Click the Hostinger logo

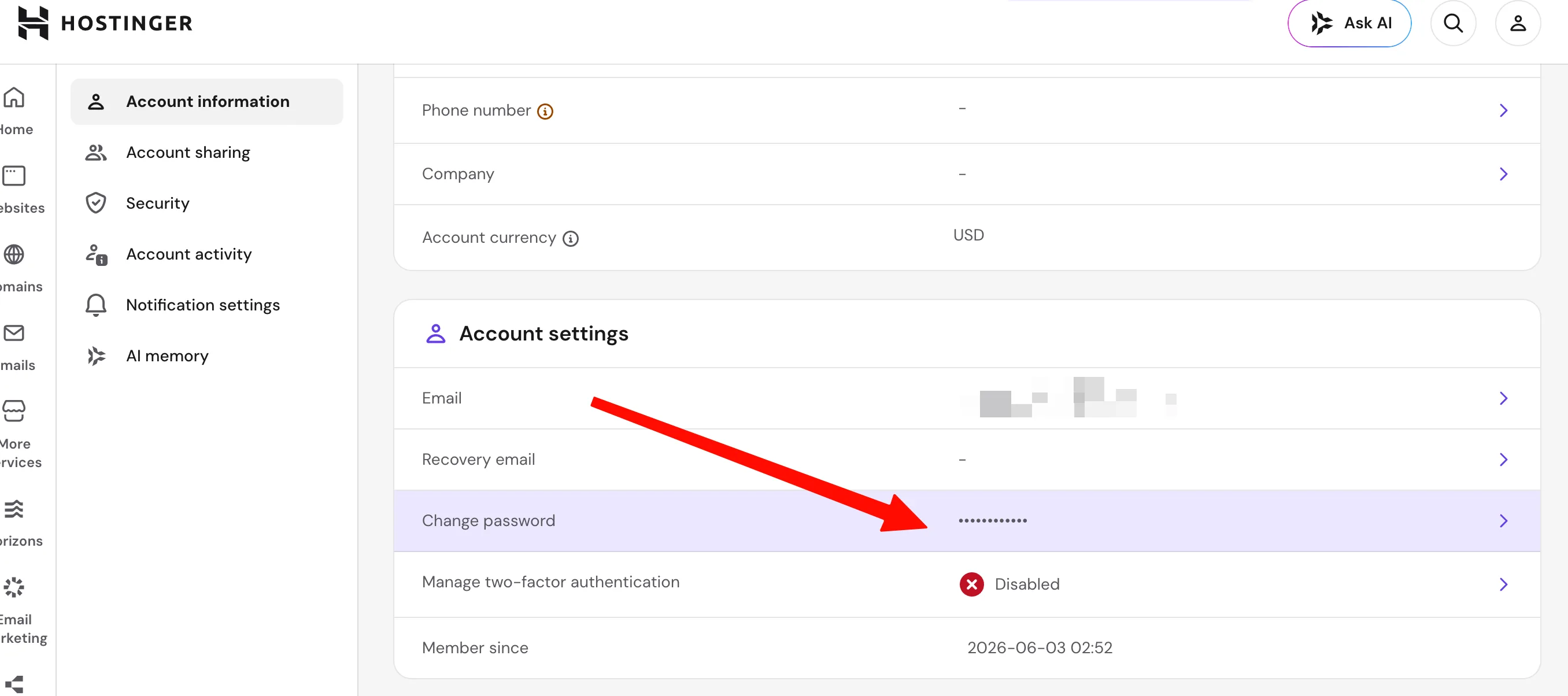pos(105,23)
